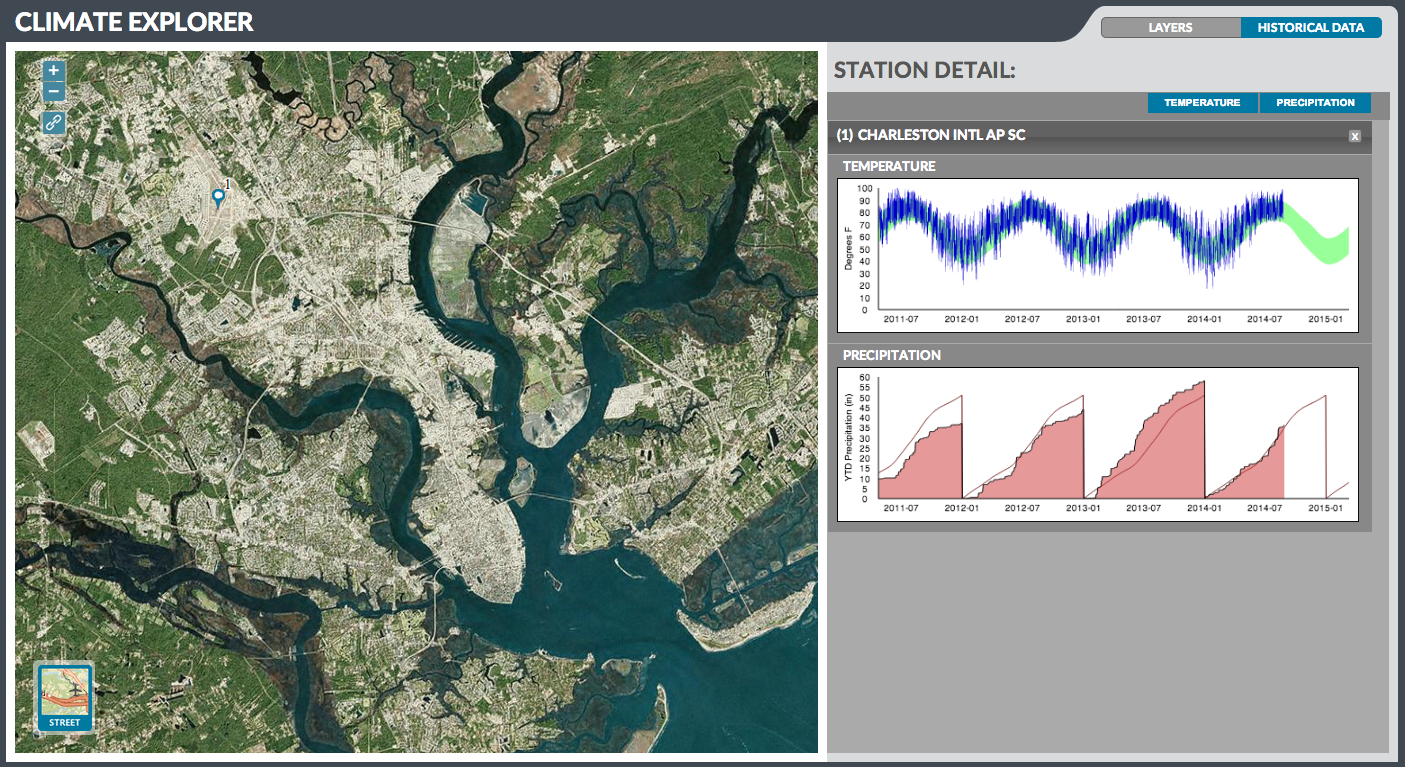Click the Precipitation chart graph
This screenshot has width=1405, height=767.
(1098, 444)
